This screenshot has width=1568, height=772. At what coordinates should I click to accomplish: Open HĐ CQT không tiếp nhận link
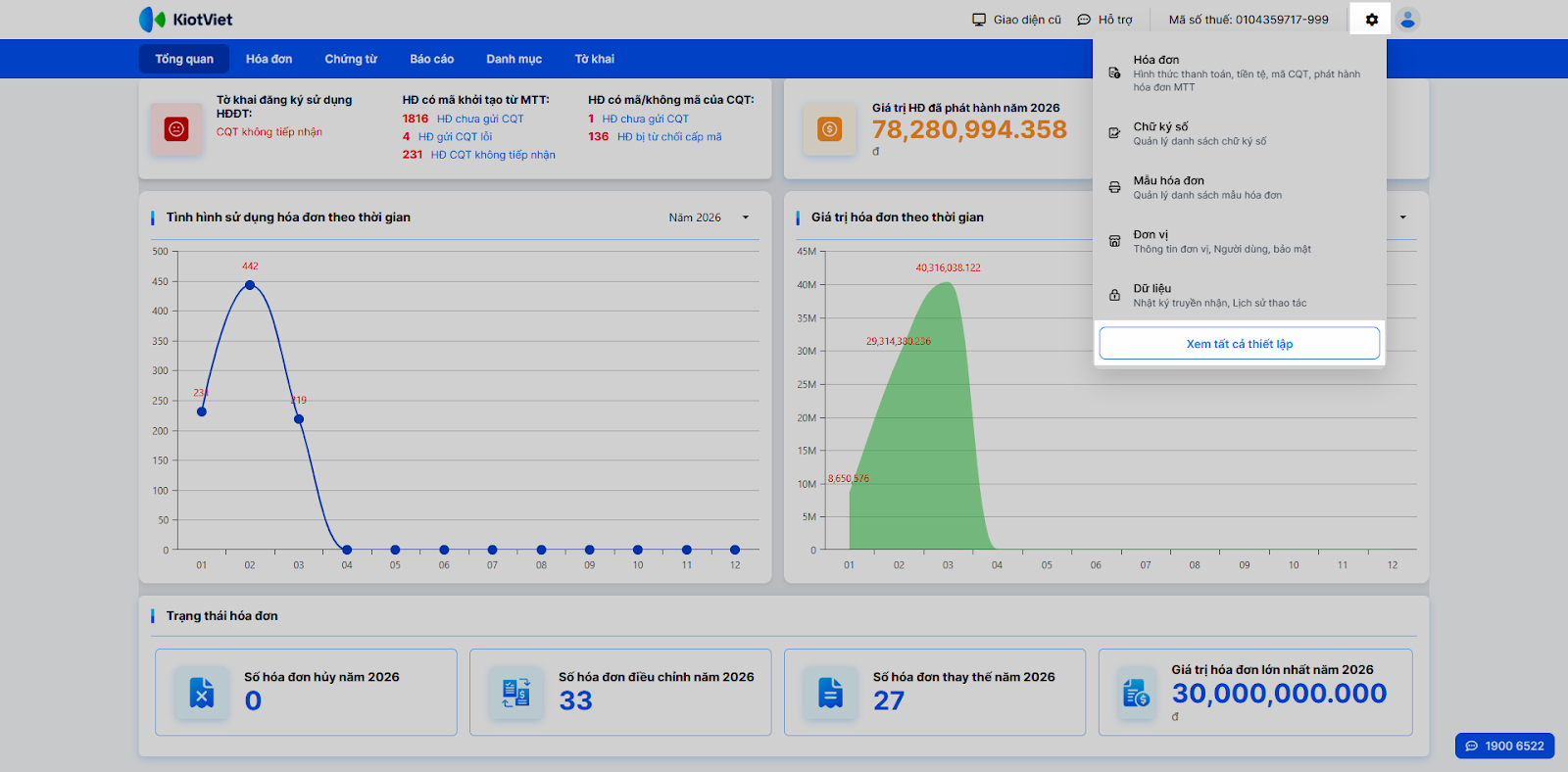tap(493, 155)
